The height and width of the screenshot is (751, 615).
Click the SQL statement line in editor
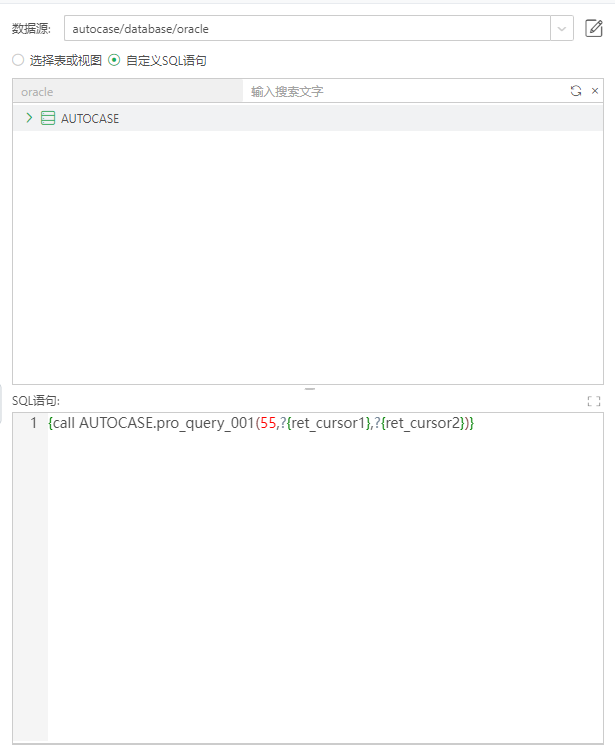pyautogui.click(x=261, y=423)
